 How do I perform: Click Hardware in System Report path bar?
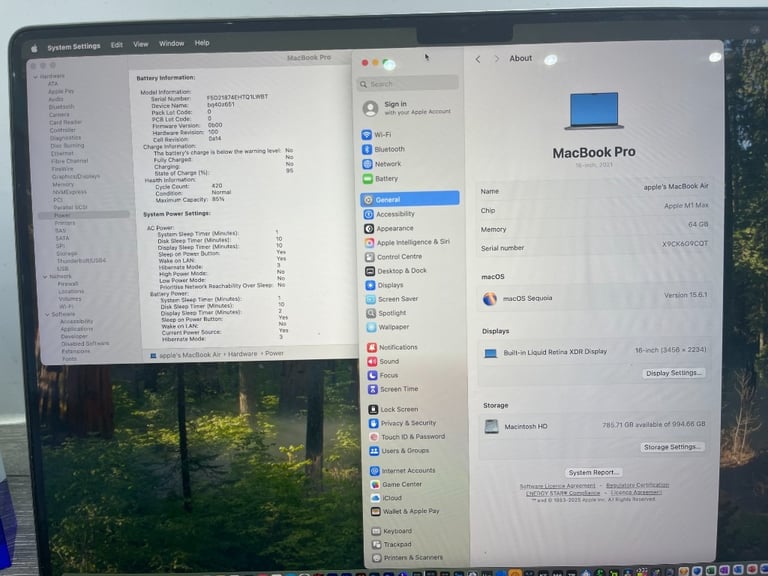point(242,354)
